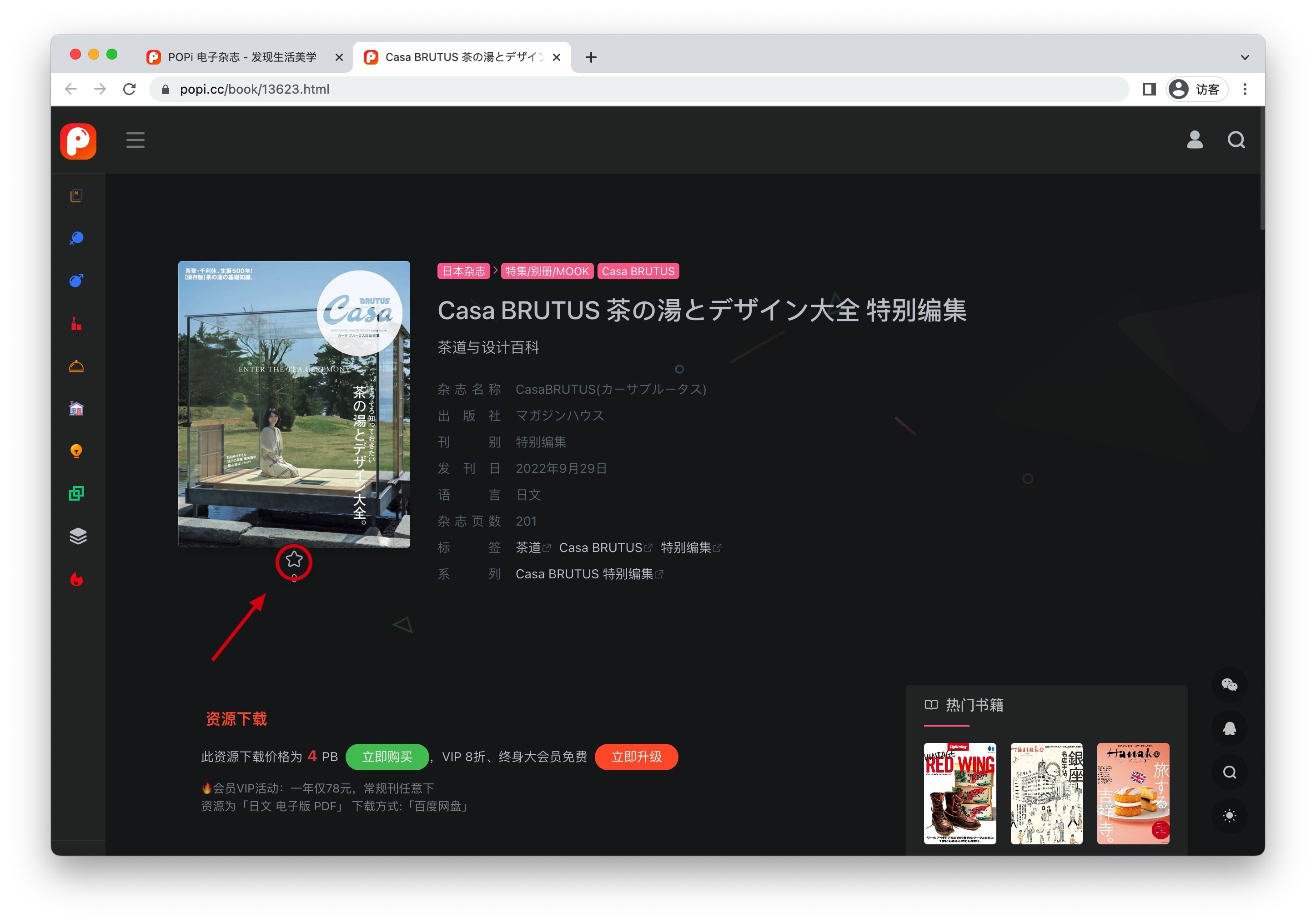The image size is (1316, 923).
Task: Open the women's category female symbol icon
Action: (x=76, y=238)
